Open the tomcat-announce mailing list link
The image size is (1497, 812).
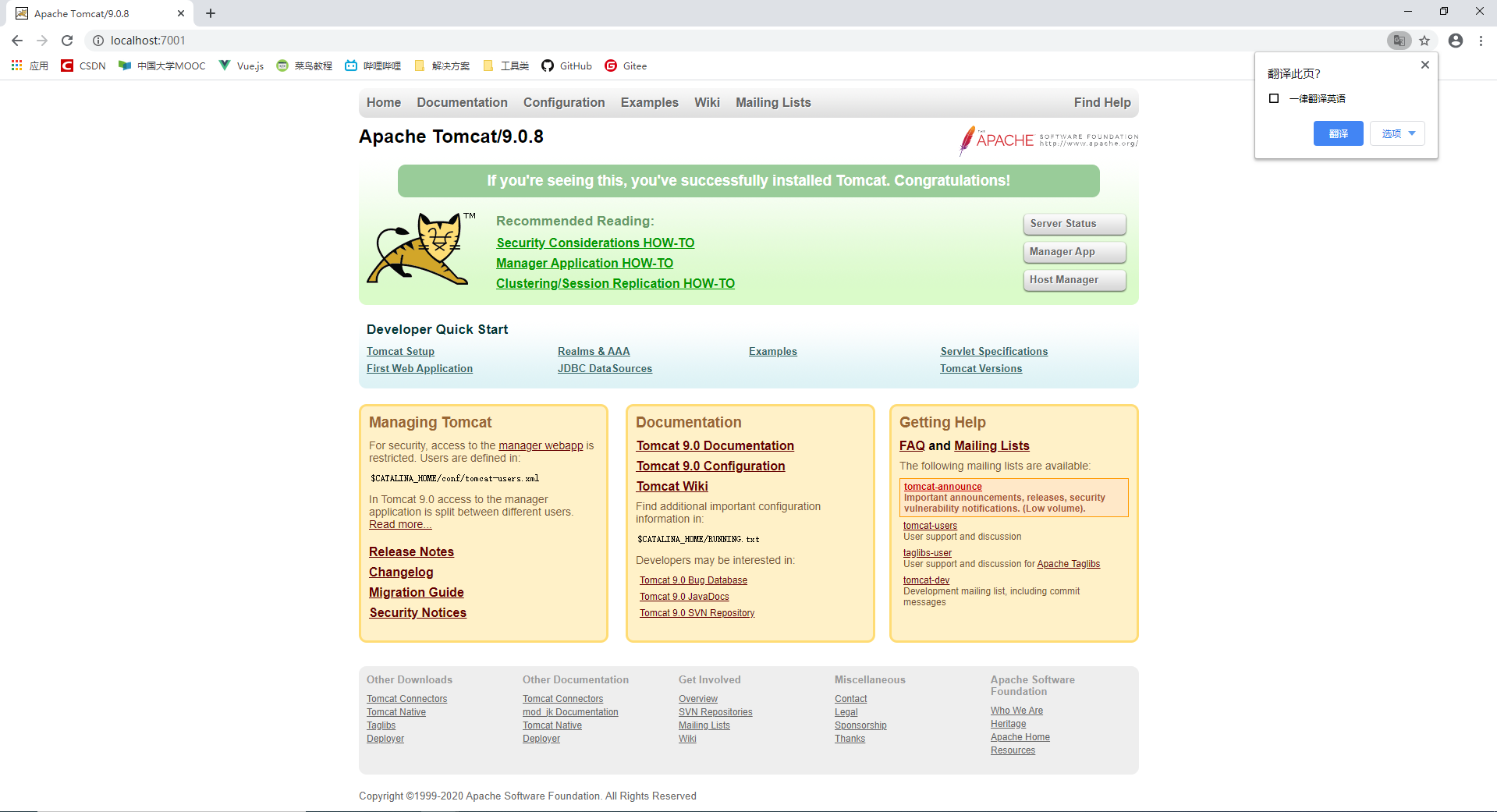point(942,487)
